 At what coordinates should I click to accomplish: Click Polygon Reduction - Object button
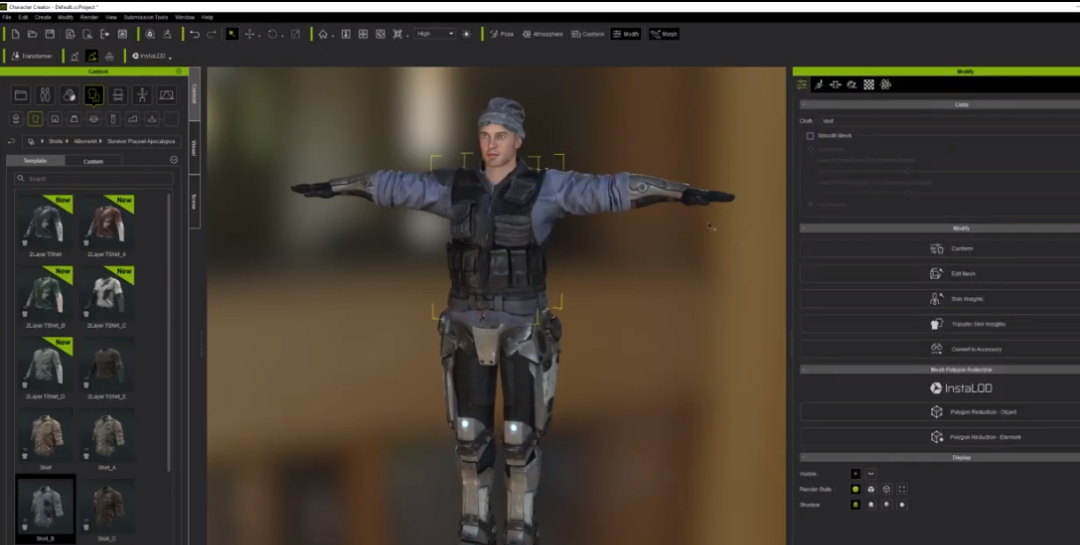(x=939, y=412)
